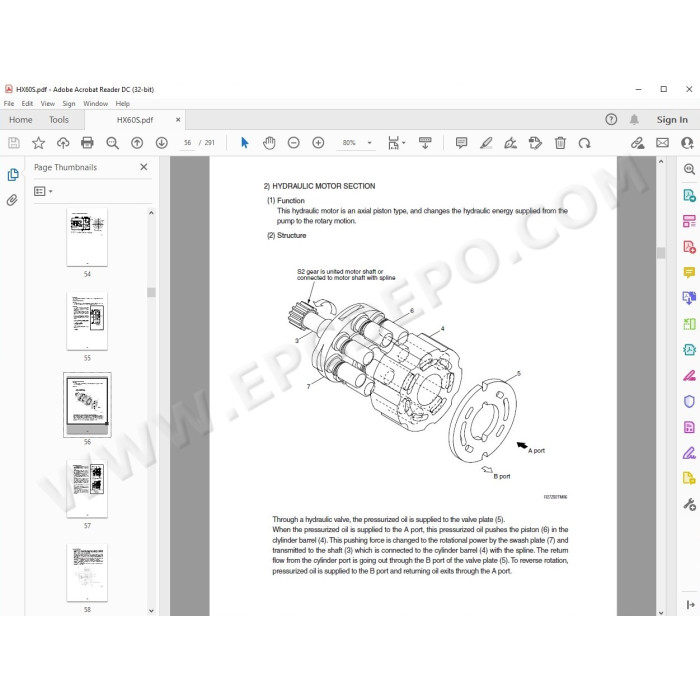Send file by email envelope icon
This screenshot has height=700, width=700.
[662, 143]
